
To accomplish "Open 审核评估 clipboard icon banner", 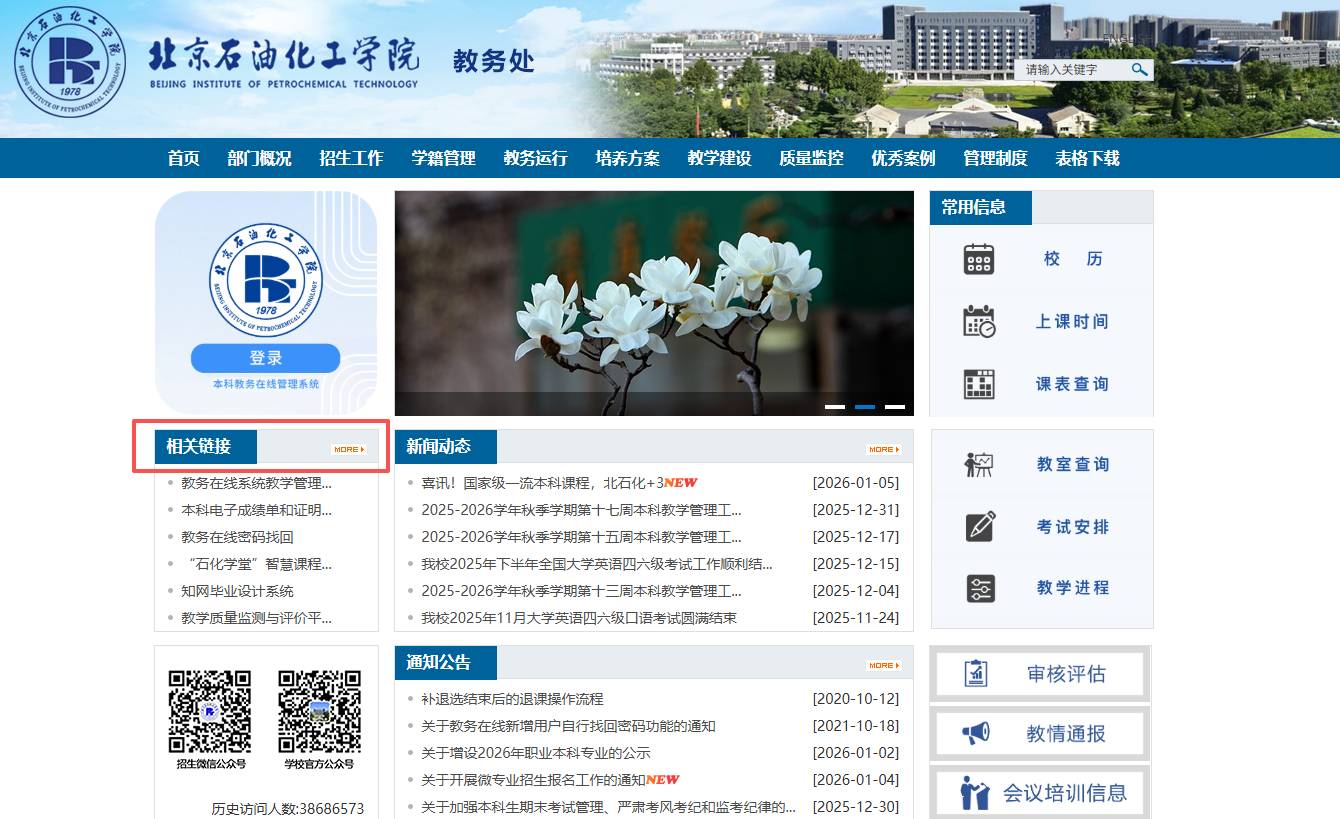I will pyautogui.click(x=976, y=674).
